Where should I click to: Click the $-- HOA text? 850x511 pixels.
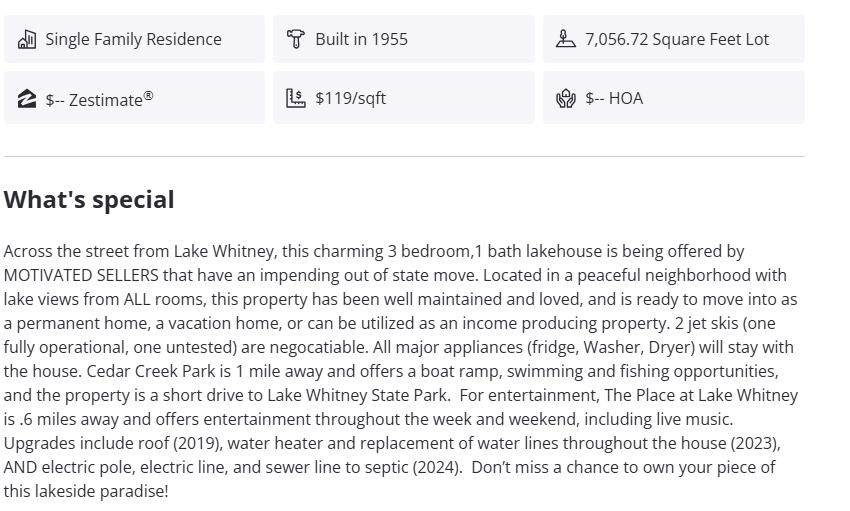(614, 98)
